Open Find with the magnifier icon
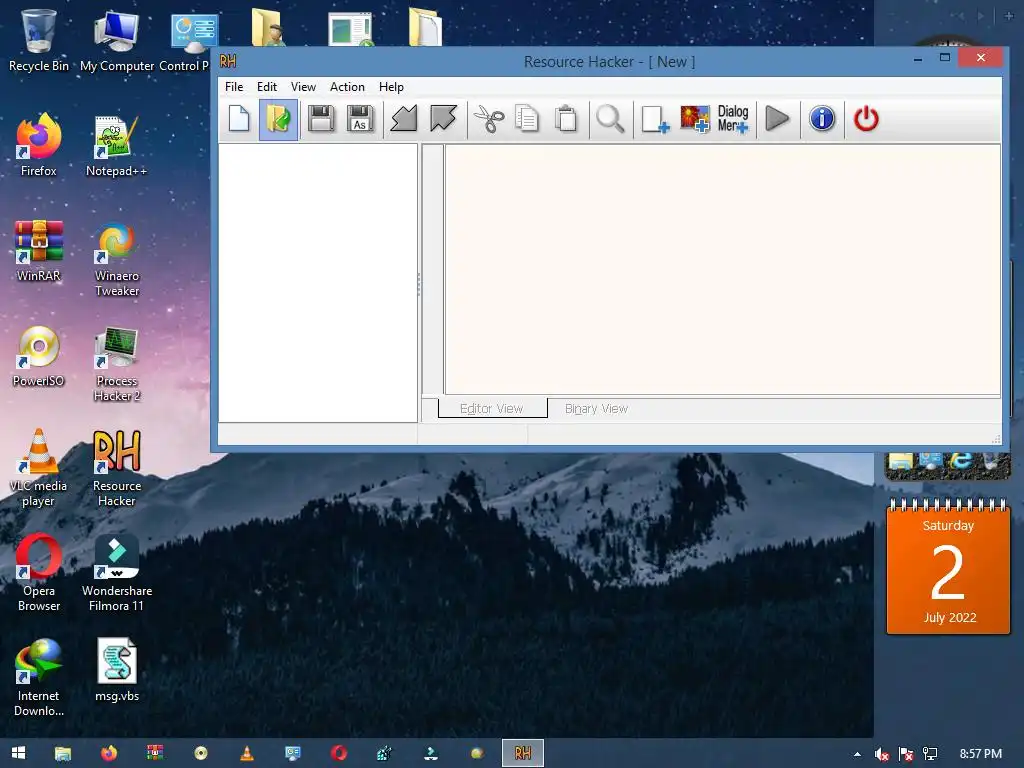The height and width of the screenshot is (768, 1024). tap(611, 119)
